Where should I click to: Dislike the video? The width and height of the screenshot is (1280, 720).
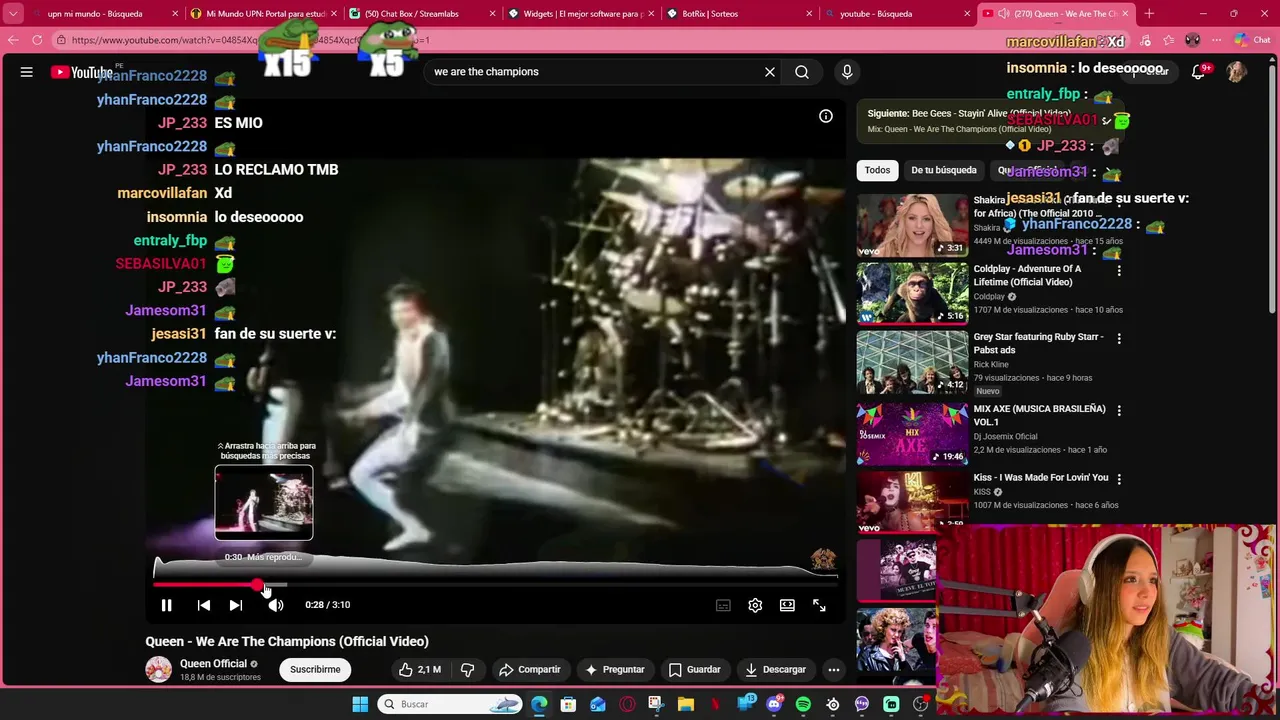(x=467, y=669)
